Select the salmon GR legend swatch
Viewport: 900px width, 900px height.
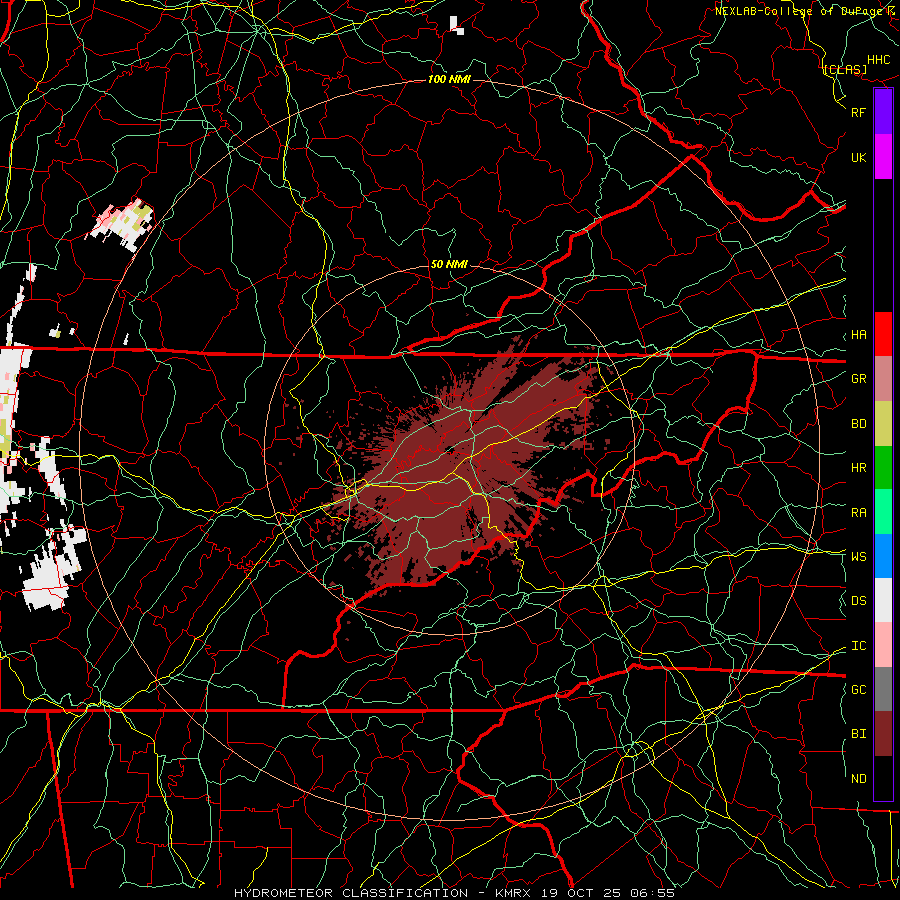pos(883,379)
